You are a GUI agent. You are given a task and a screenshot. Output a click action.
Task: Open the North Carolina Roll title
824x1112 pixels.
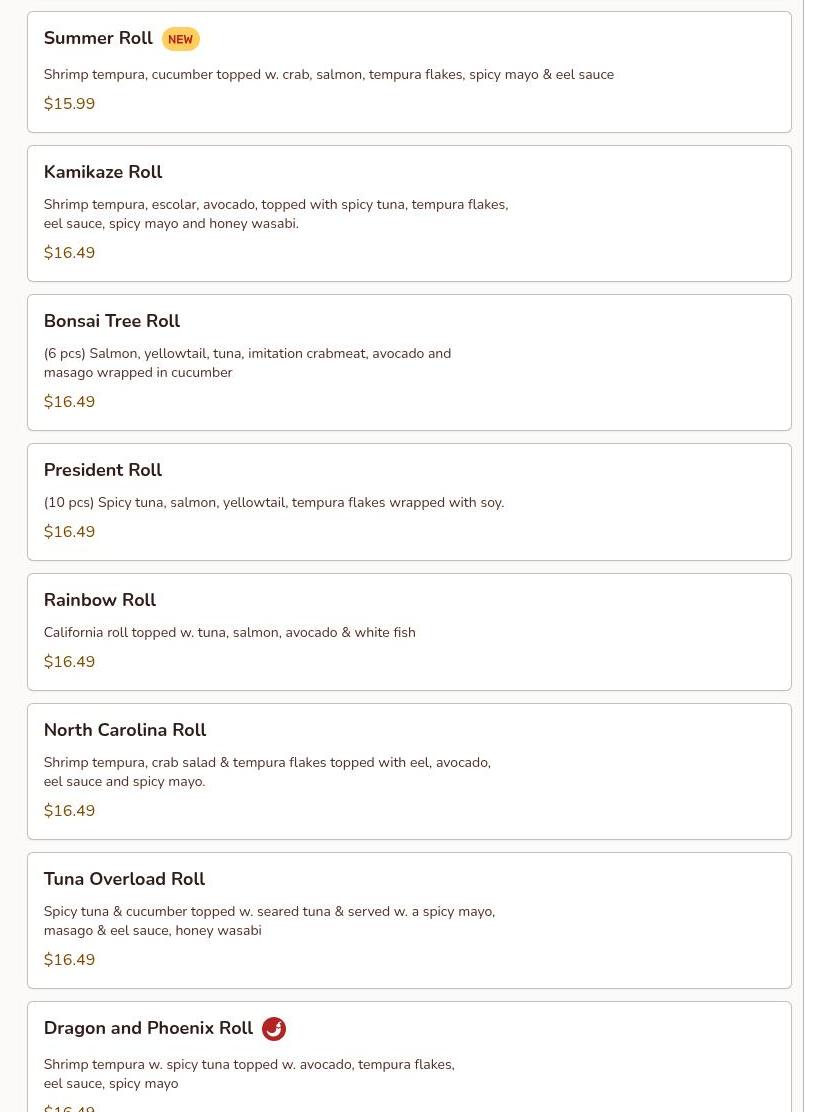pyautogui.click(x=125, y=730)
